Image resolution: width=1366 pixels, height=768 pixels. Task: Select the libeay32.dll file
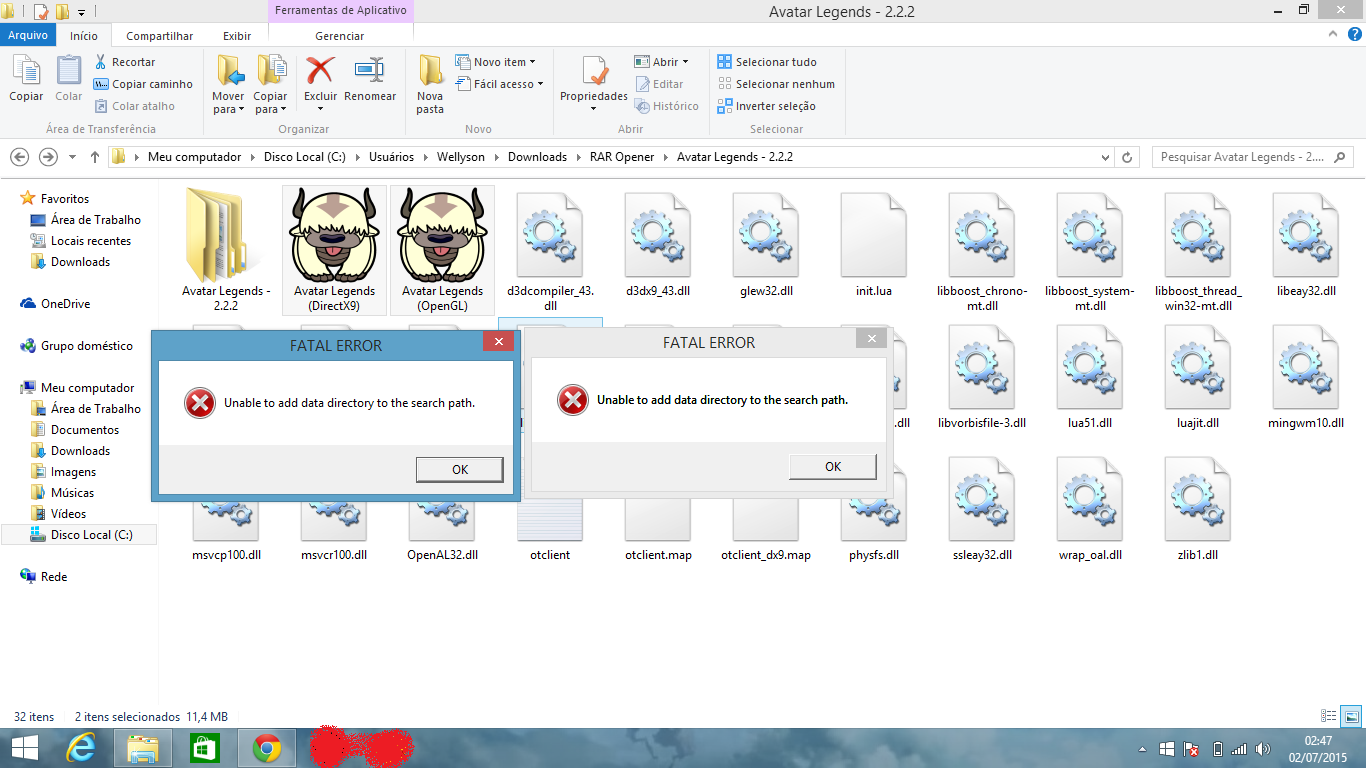pyautogui.click(x=1306, y=245)
